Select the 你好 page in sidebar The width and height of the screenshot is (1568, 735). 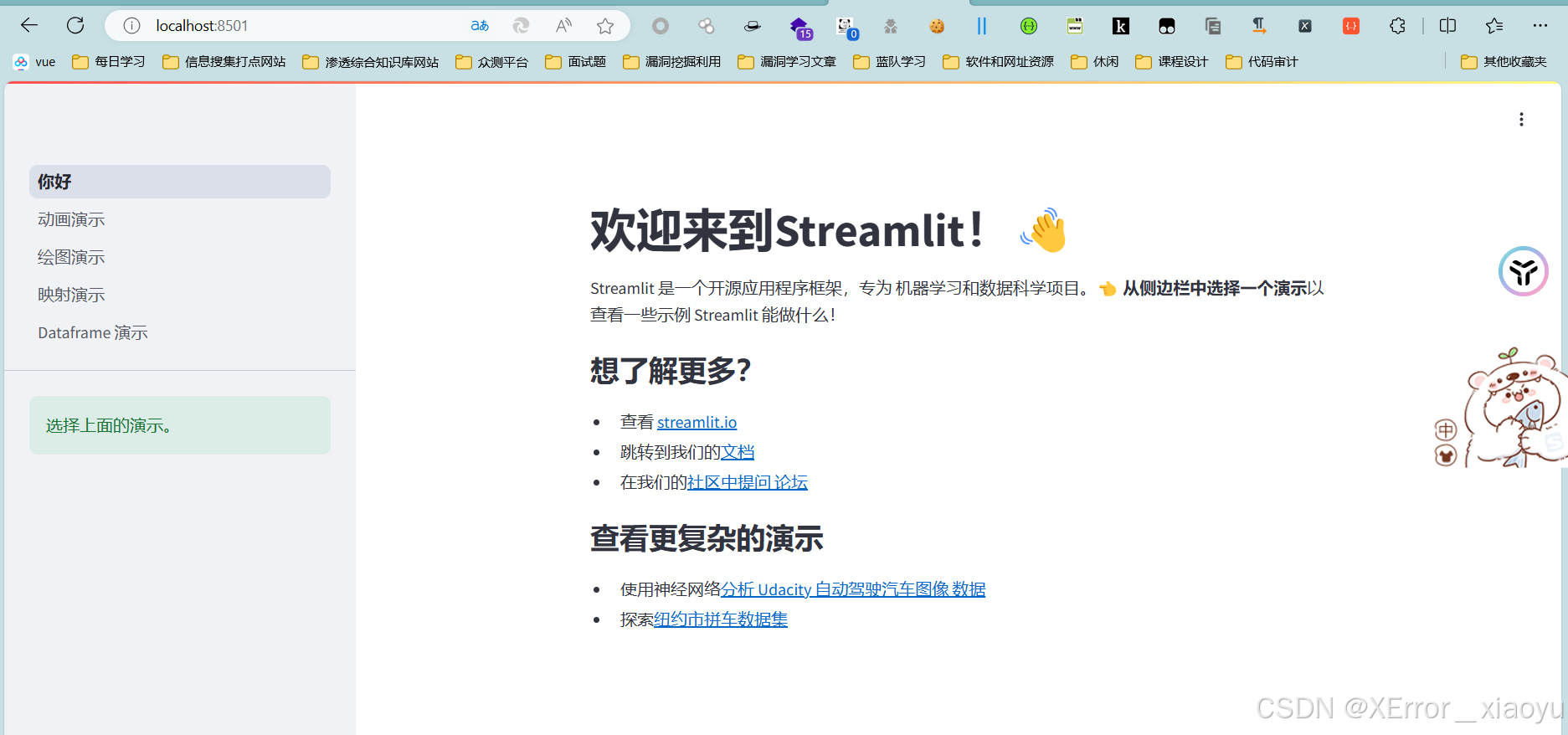[x=180, y=182]
